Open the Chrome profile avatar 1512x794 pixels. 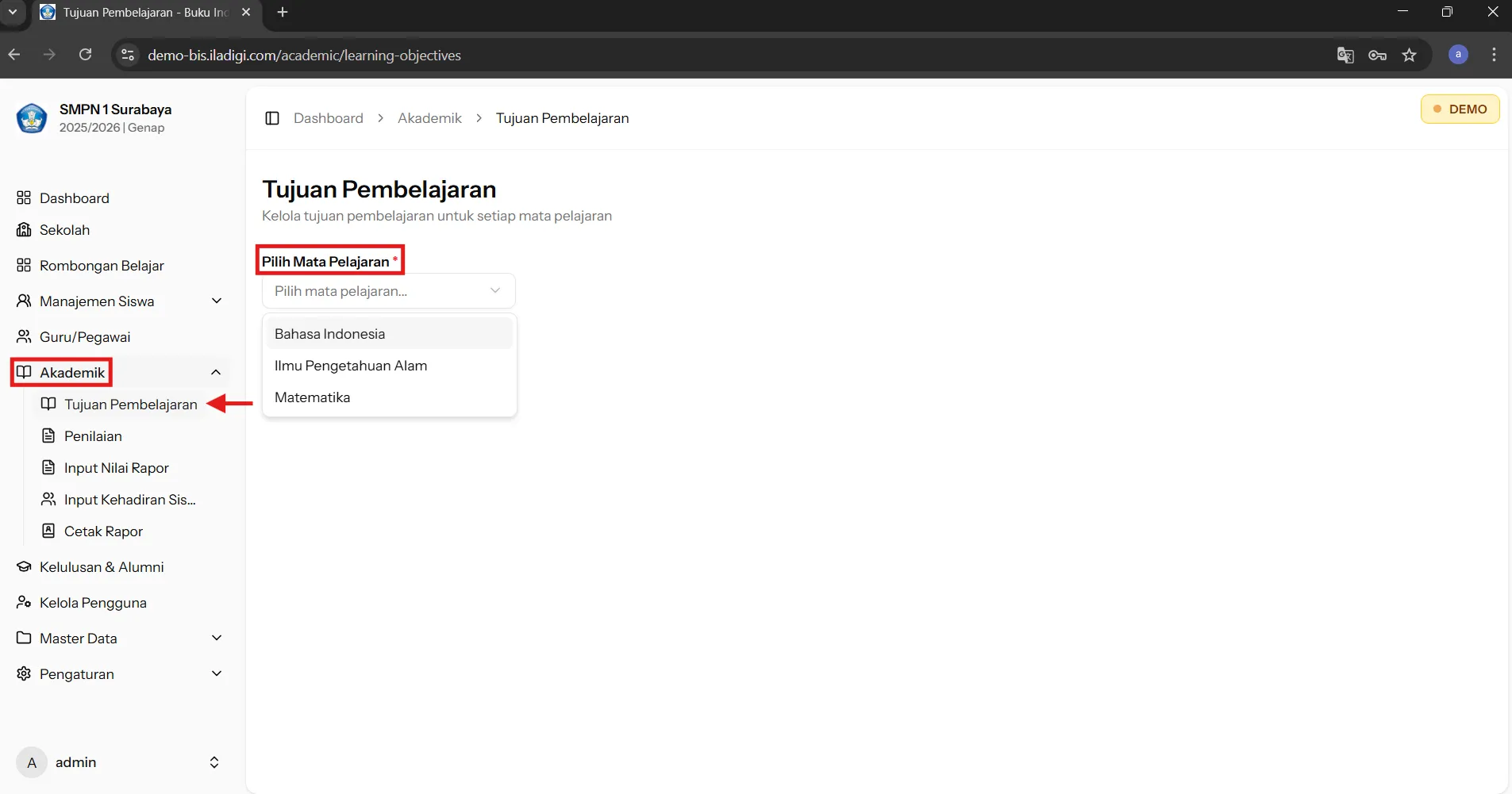pos(1458,55)
